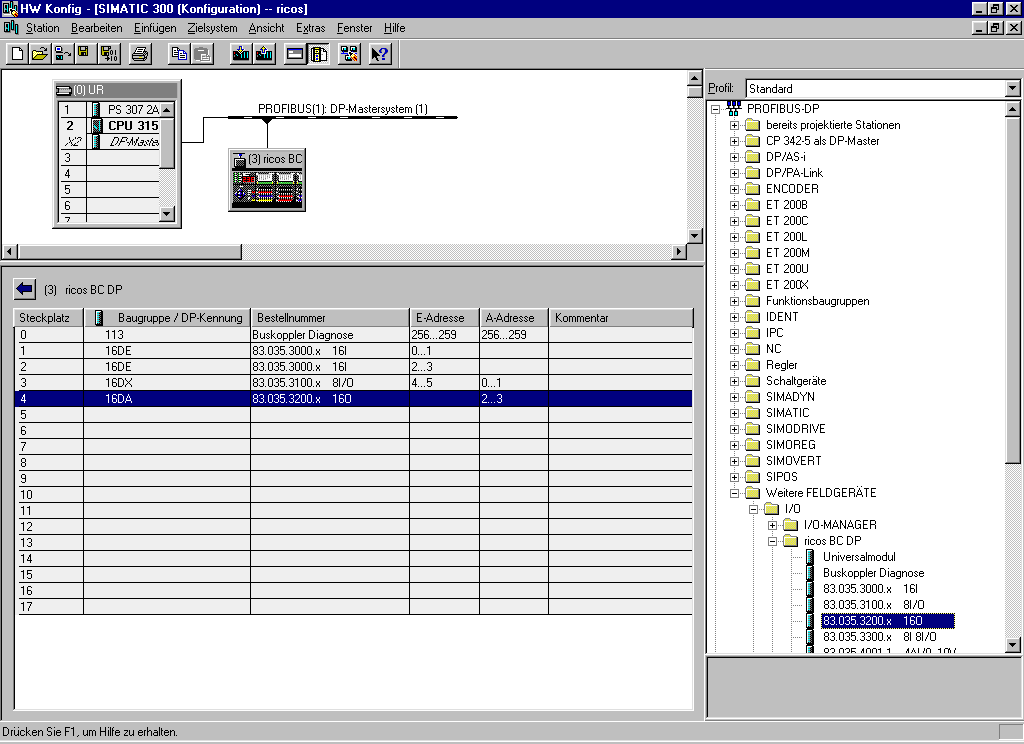Click the Save and Compile toolbar icon
This screenshot has height=744, width=1024.
(108, 54)
